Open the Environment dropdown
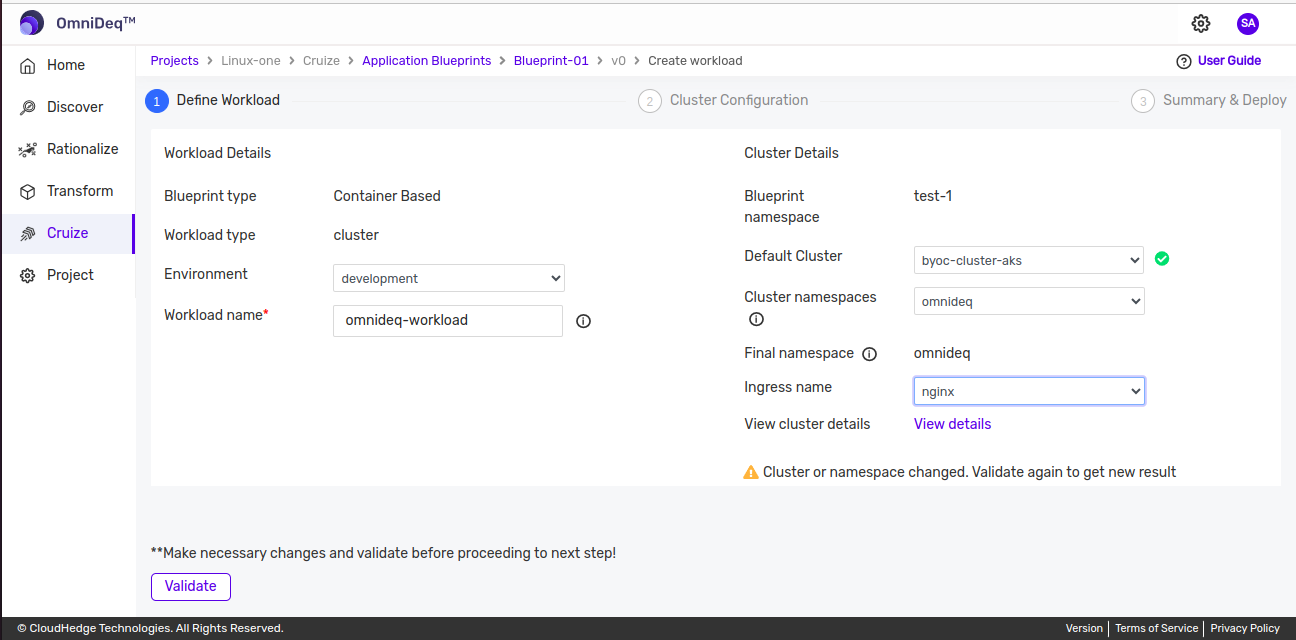 coord(449,278)
